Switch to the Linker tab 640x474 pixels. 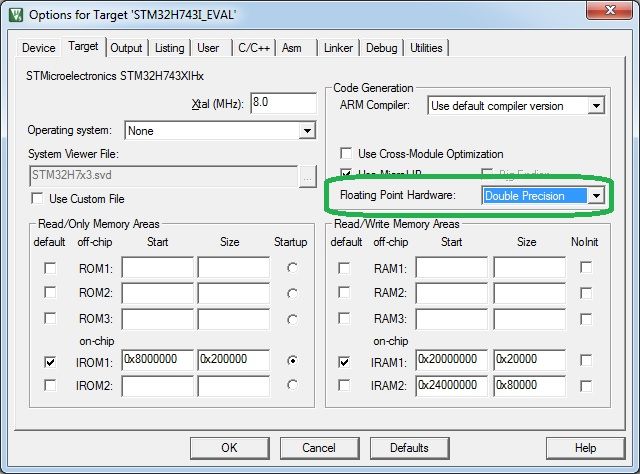(338, 48)
